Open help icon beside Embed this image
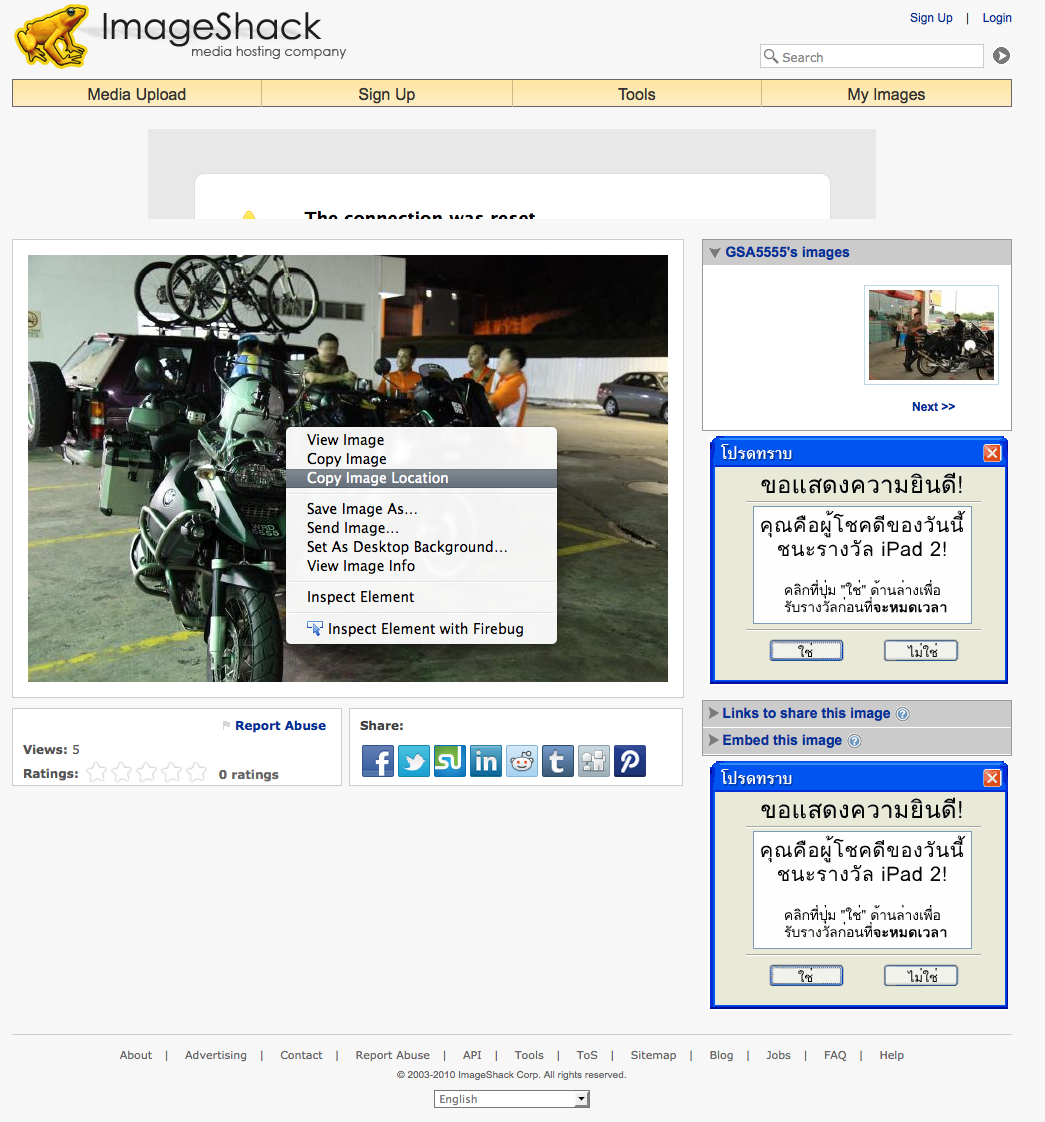Viewport: 1045px width, 1122px height. [x=854, y=741]
